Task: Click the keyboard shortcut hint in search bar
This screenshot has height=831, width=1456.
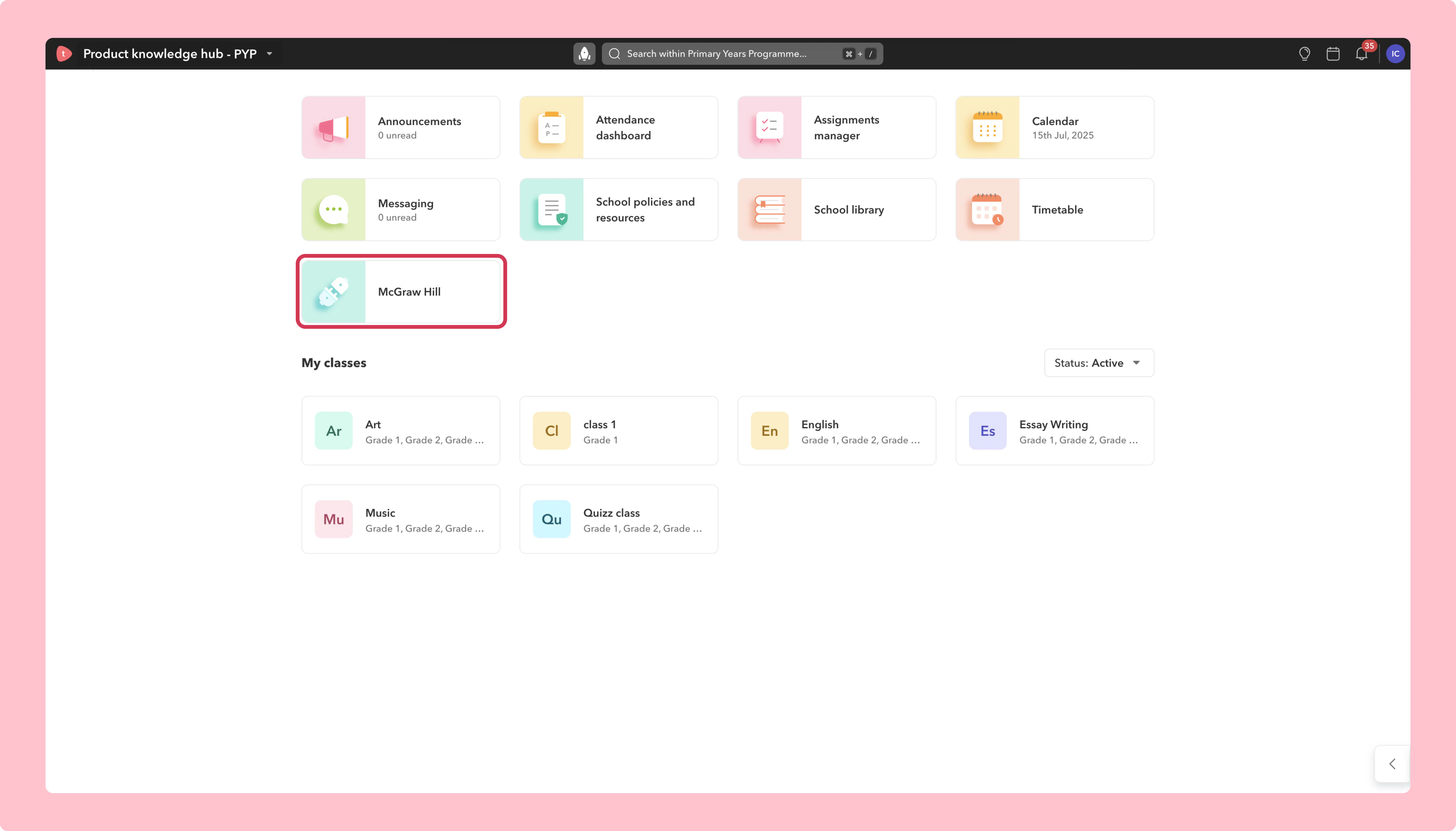Action: pyautogui.click(x=859, y=54)
